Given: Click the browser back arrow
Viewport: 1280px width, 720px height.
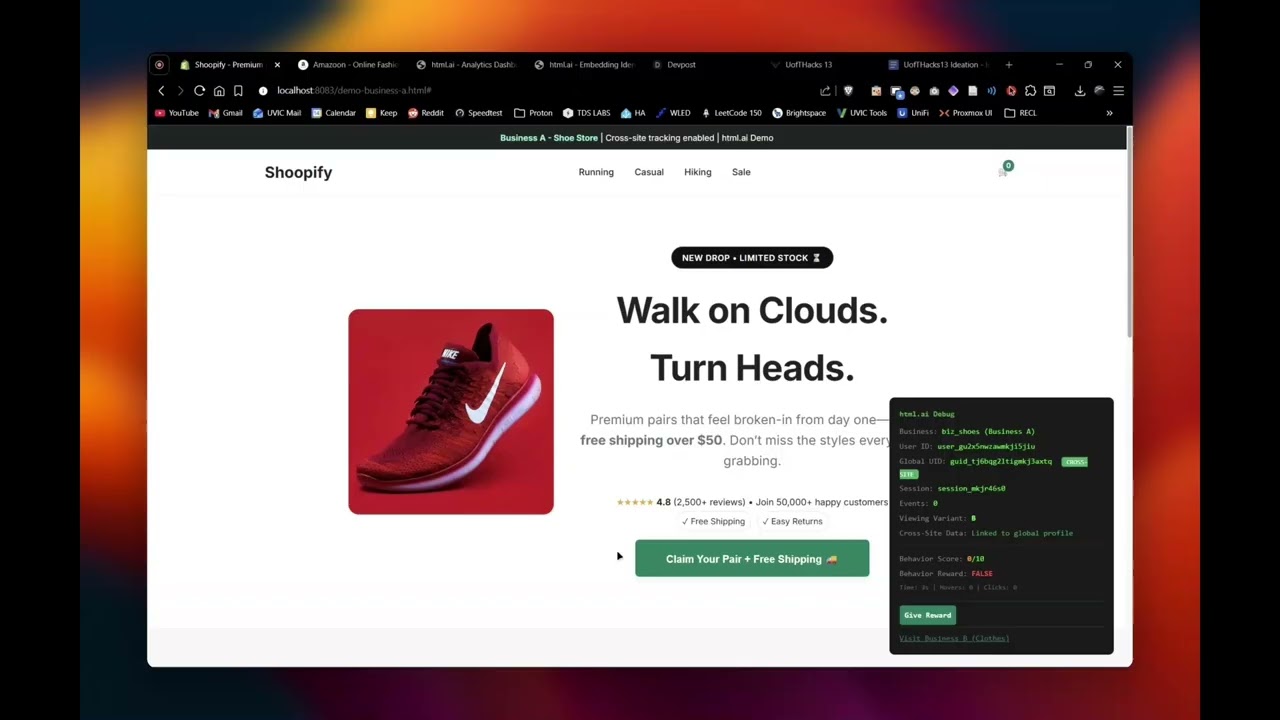Looking at the screenshot, I should pyautogui.click(x=161, y=91).
